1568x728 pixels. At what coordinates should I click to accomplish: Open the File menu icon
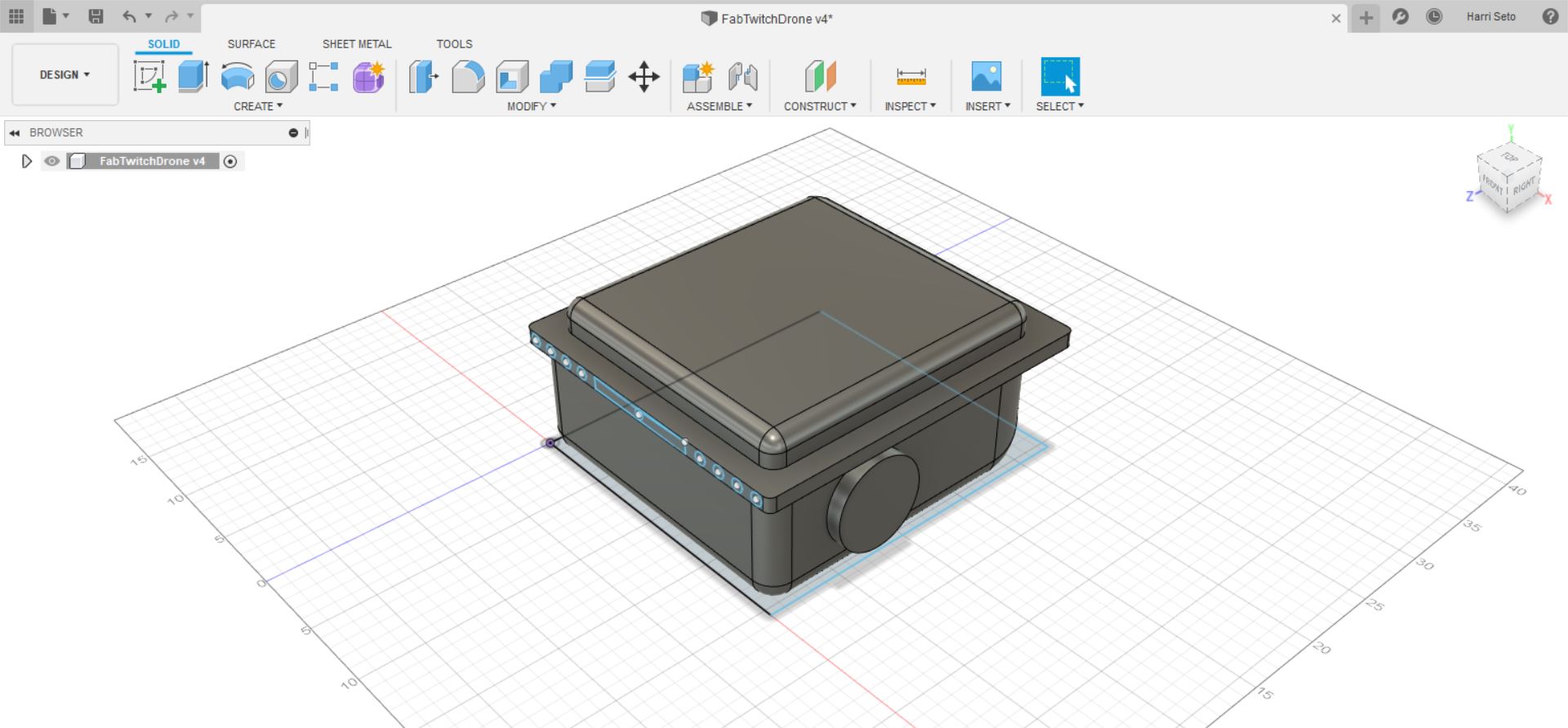click(51, 16)
